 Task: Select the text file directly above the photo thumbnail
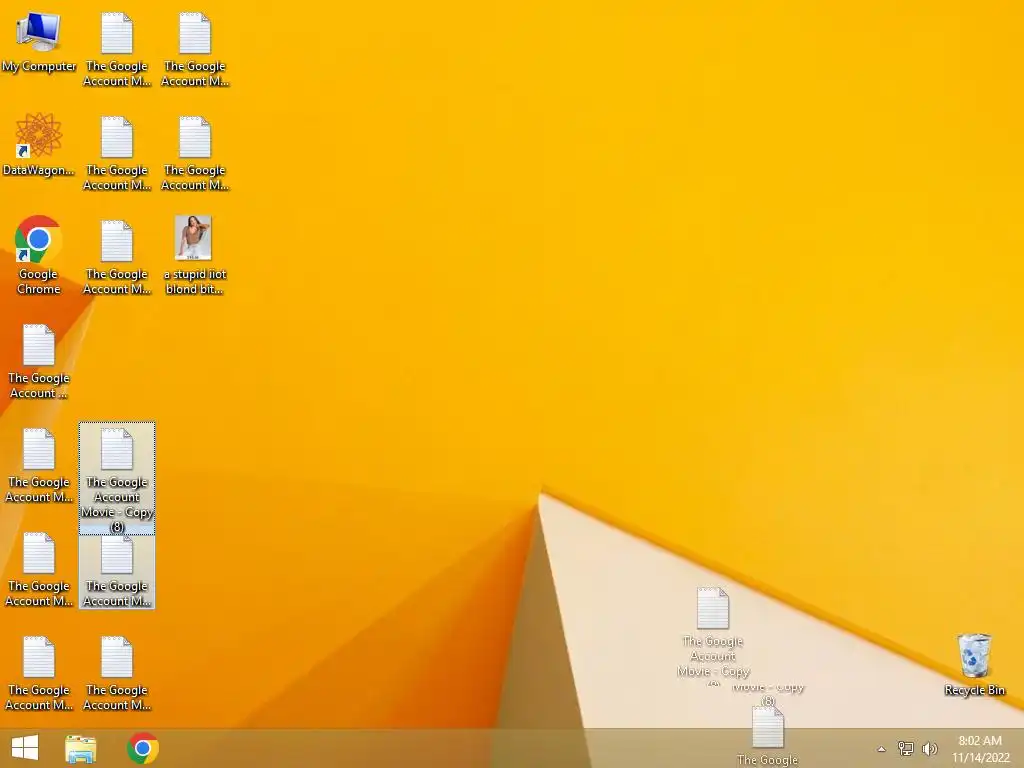(195, 153)
